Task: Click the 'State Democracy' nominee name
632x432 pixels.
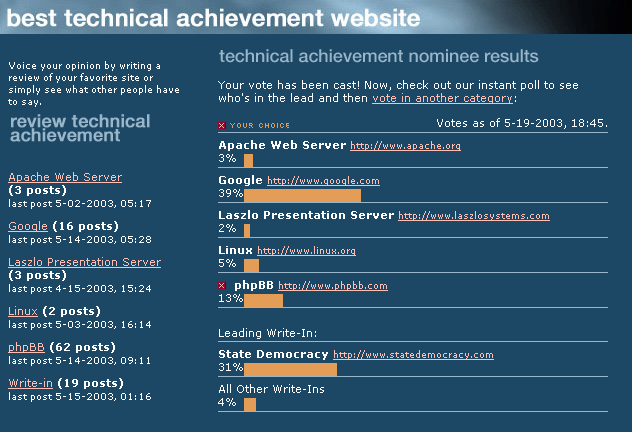Action: (273, 355)
